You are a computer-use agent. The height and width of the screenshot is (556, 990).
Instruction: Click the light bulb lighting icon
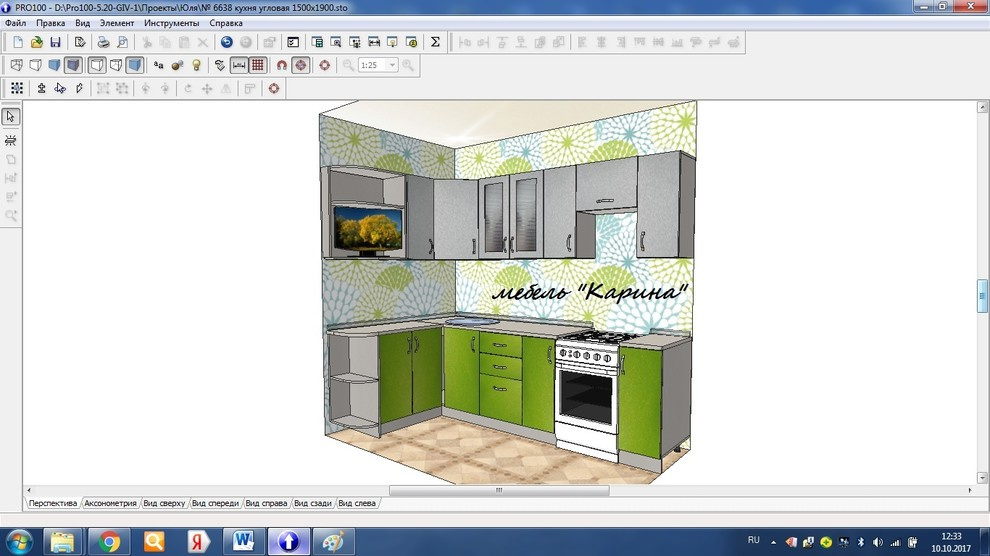[x=197, y=65]
